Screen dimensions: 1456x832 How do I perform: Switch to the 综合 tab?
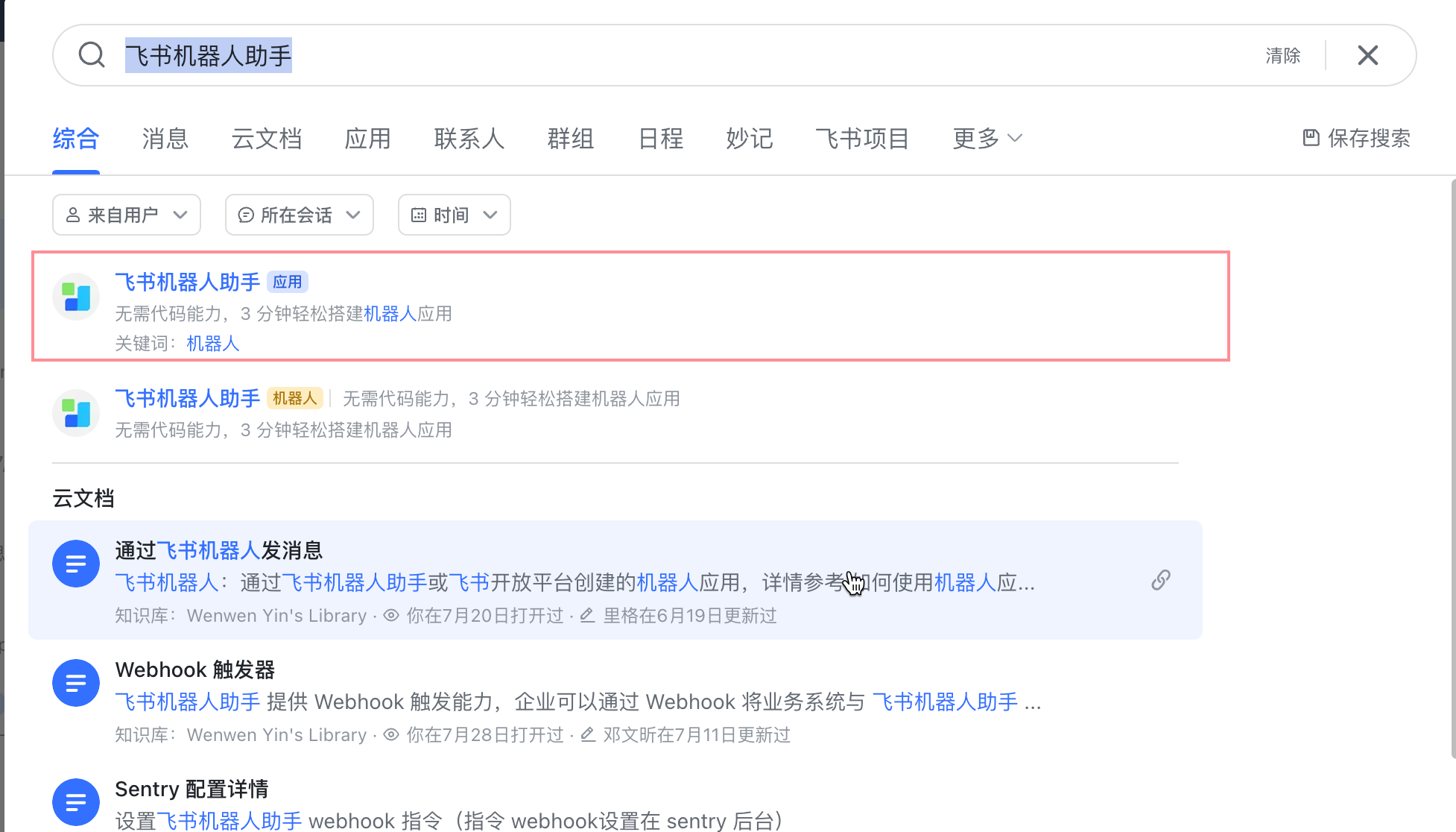[76, 139]
